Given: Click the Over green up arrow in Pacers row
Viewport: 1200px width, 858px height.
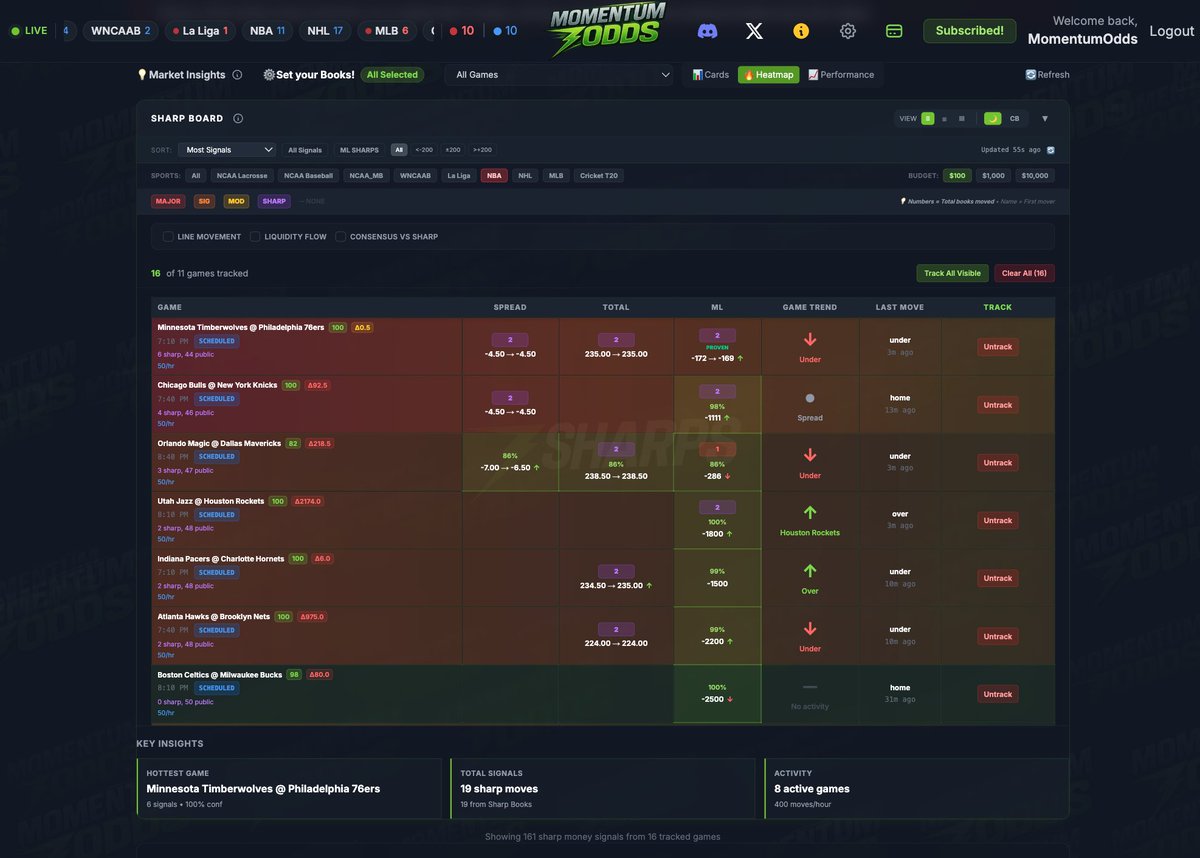Looking at the screenshot, I should click(x=810, y=571).
